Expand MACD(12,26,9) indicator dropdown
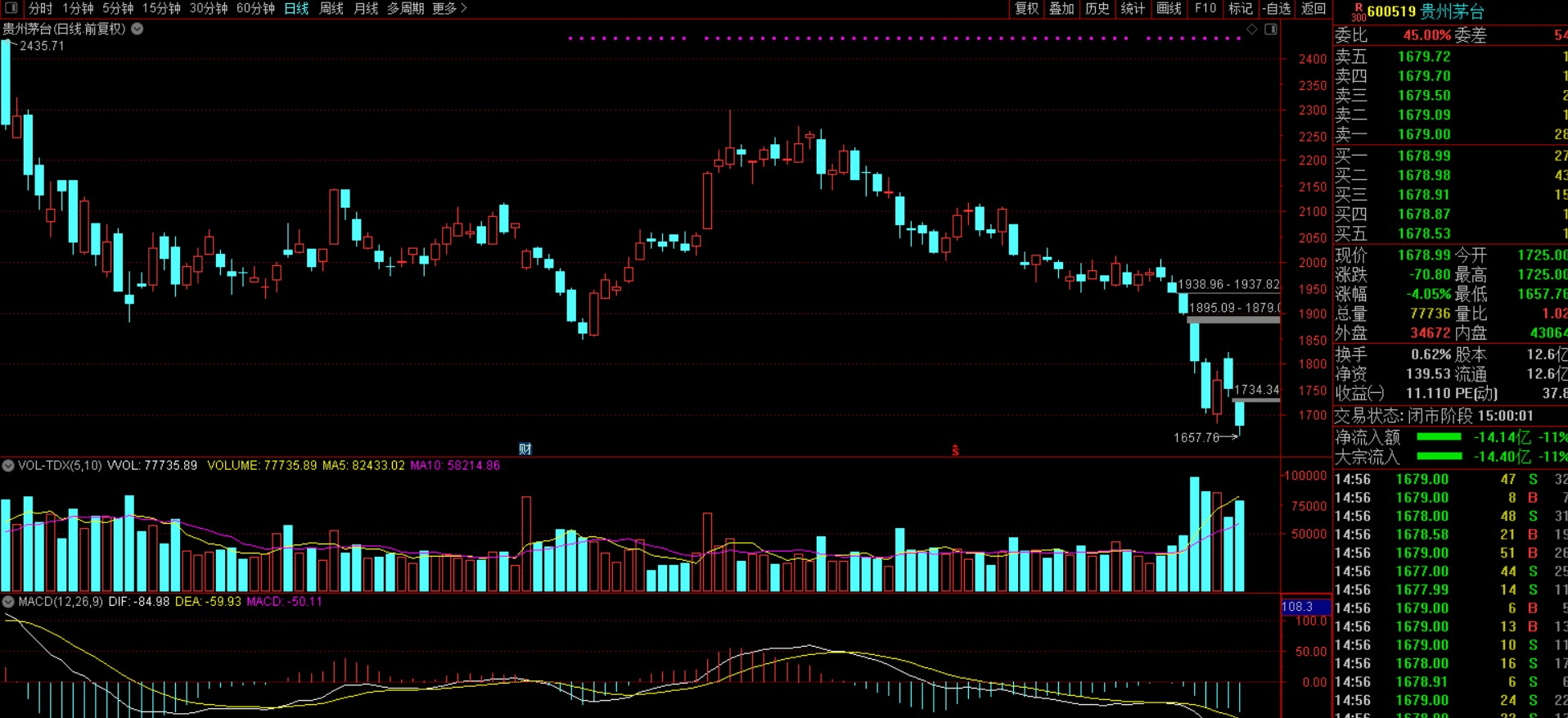 (x=8, y=602)
